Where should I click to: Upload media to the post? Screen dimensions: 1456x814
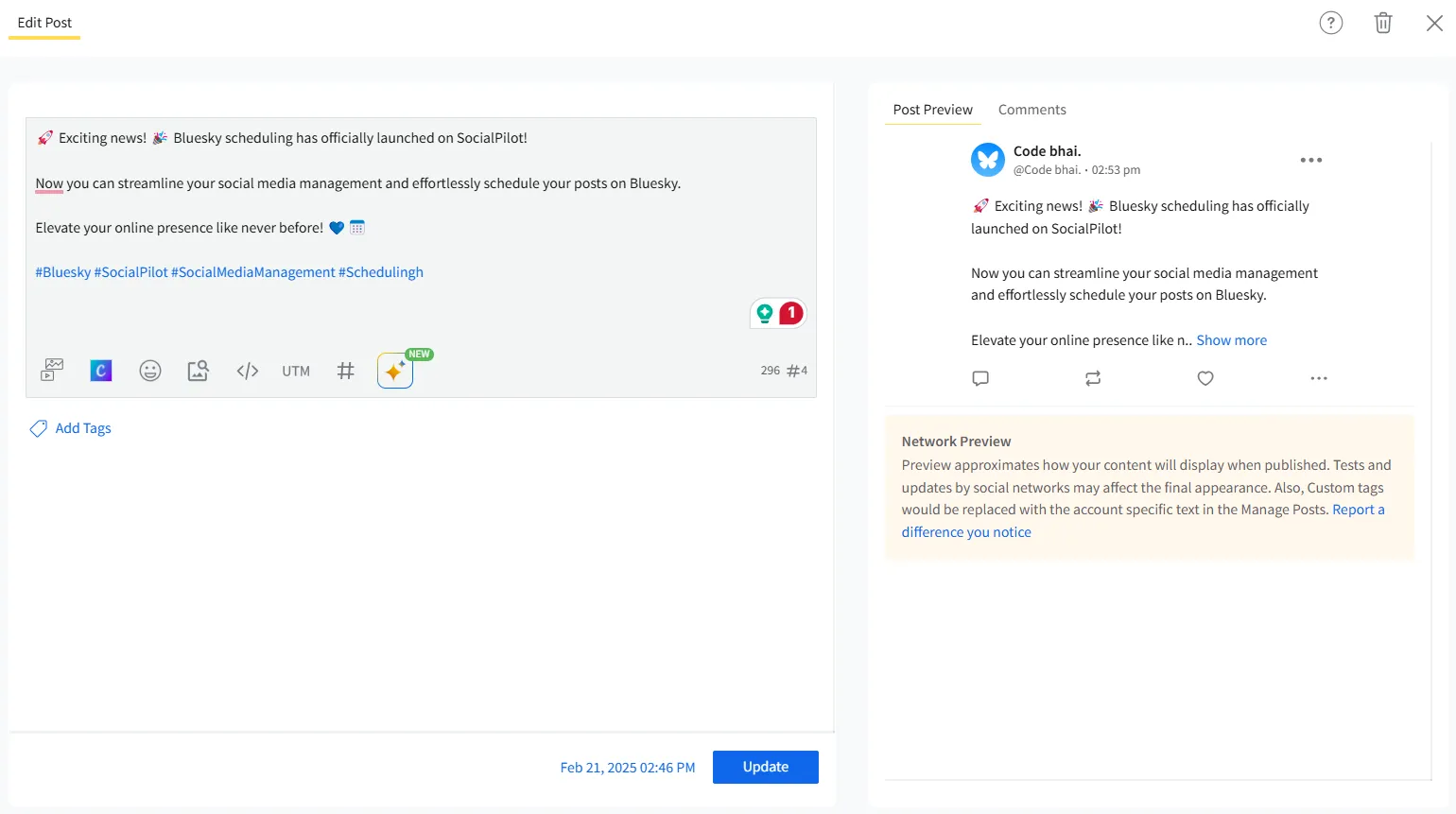51,370
